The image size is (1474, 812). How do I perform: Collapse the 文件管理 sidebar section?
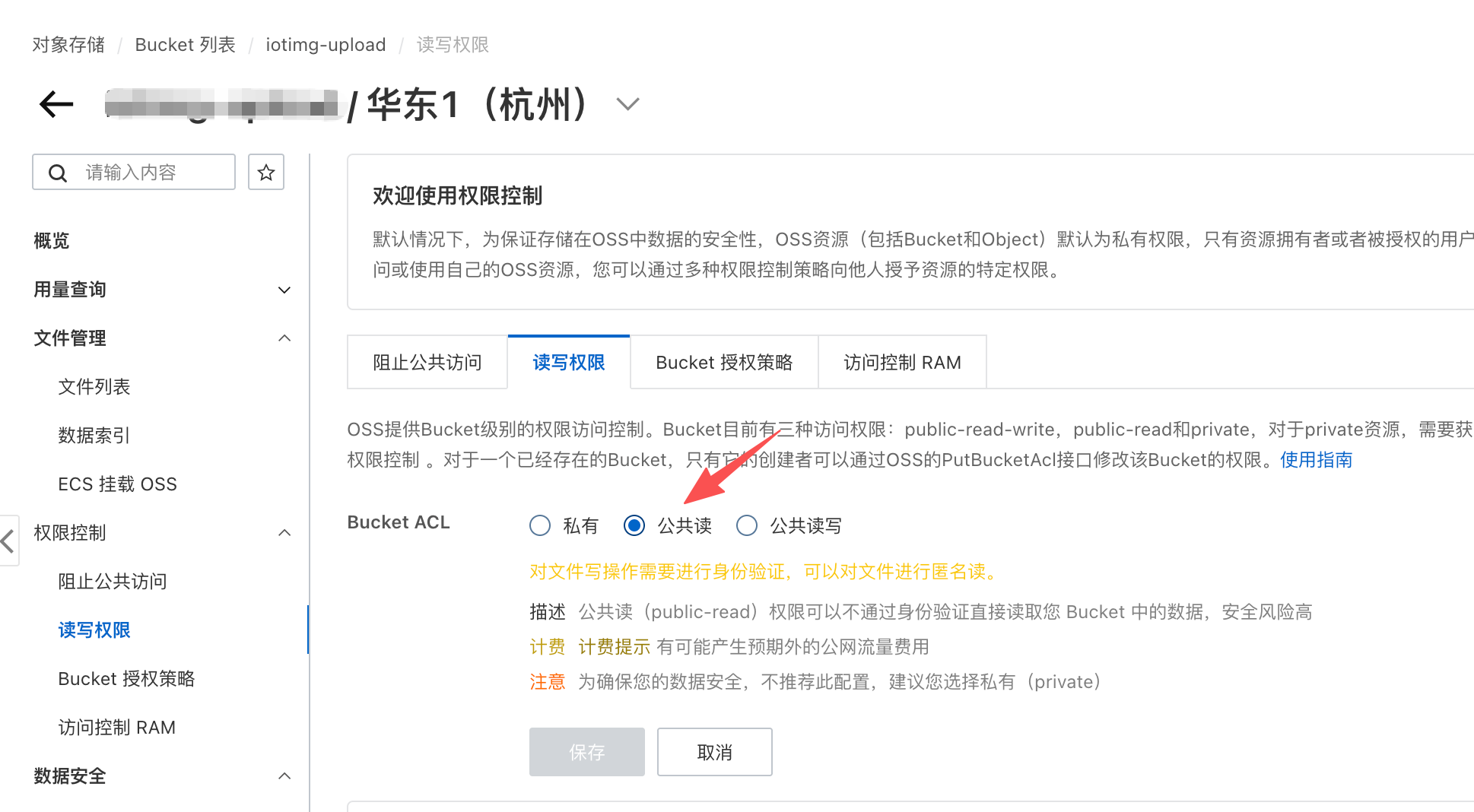[x=284, y=338]
